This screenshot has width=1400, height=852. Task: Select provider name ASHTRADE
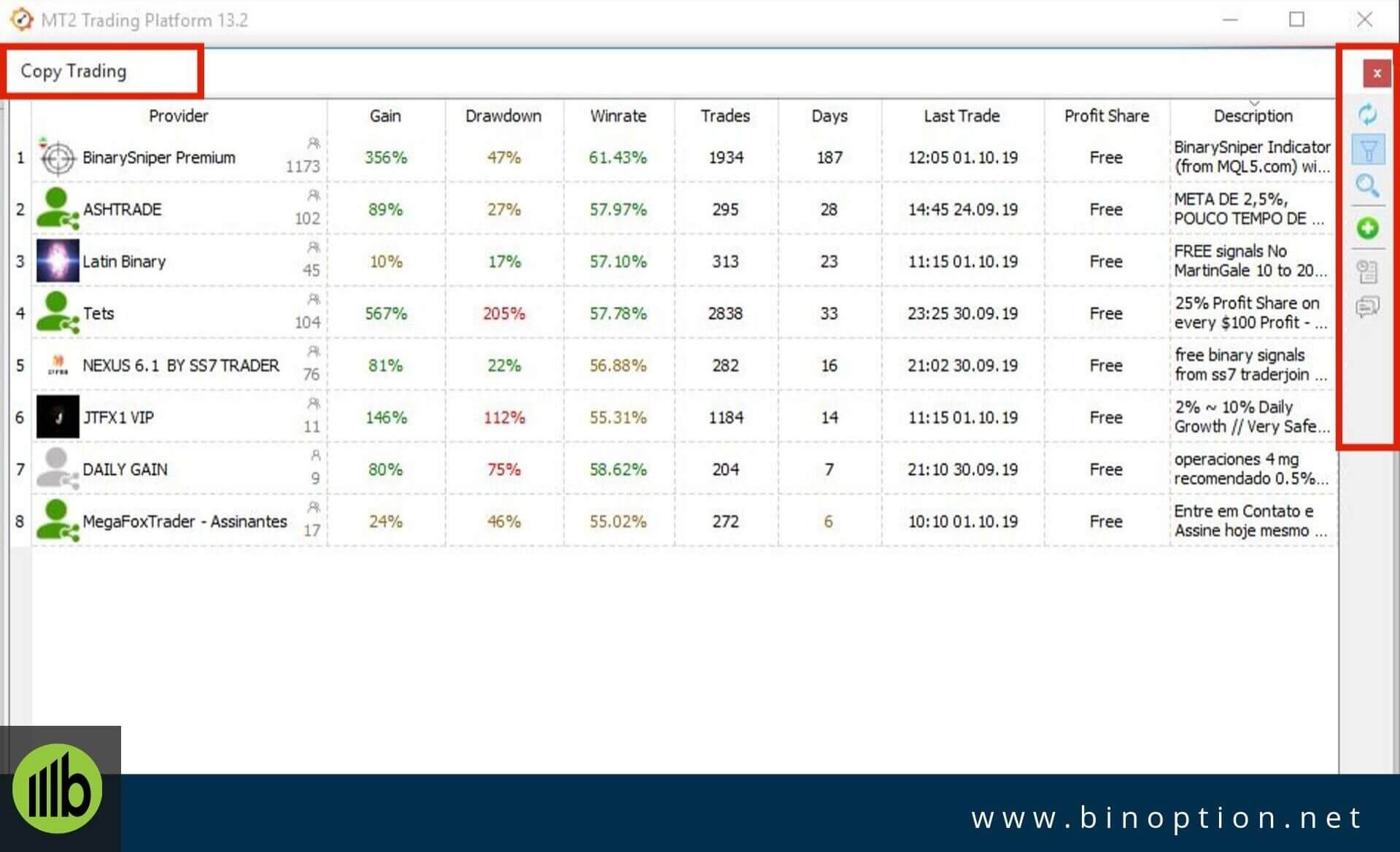click(122, 209)
